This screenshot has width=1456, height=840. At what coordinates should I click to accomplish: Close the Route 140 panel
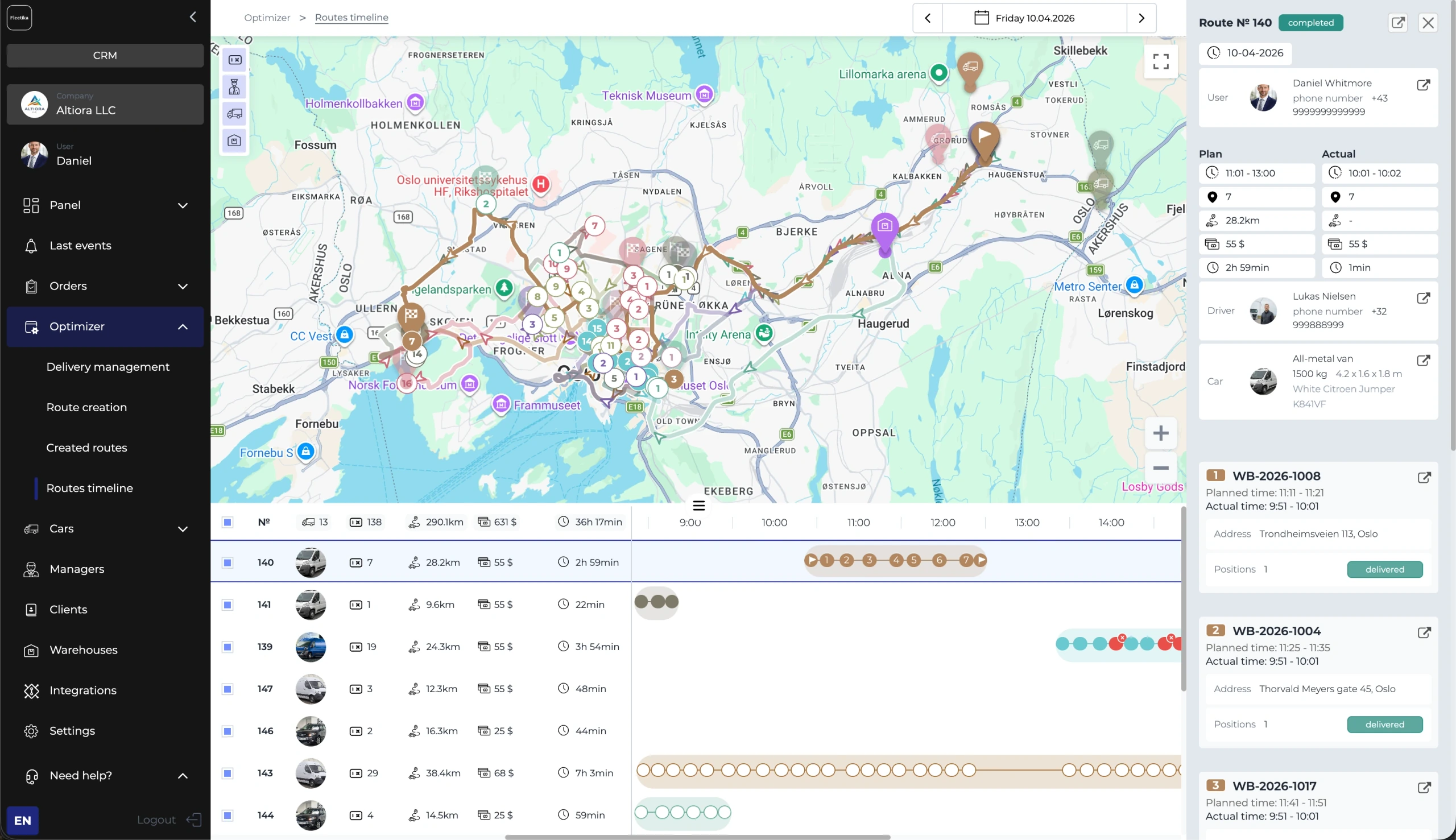[1428, 23]
